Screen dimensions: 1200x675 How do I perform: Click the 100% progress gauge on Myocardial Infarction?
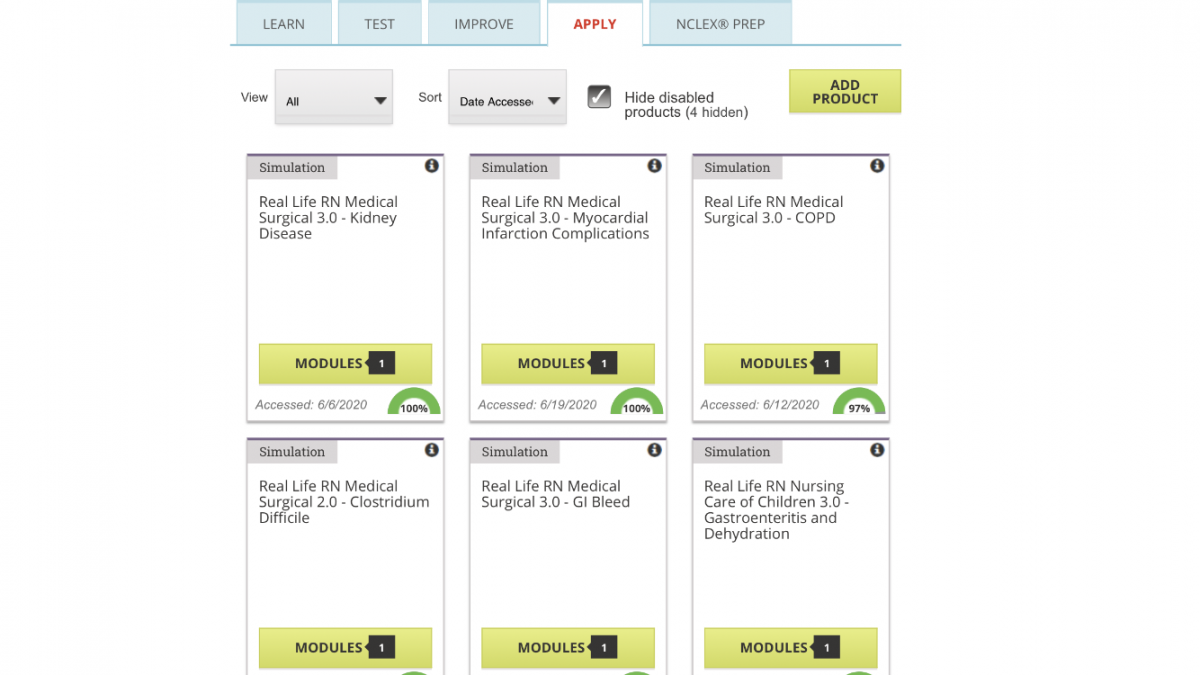[637, 402]
